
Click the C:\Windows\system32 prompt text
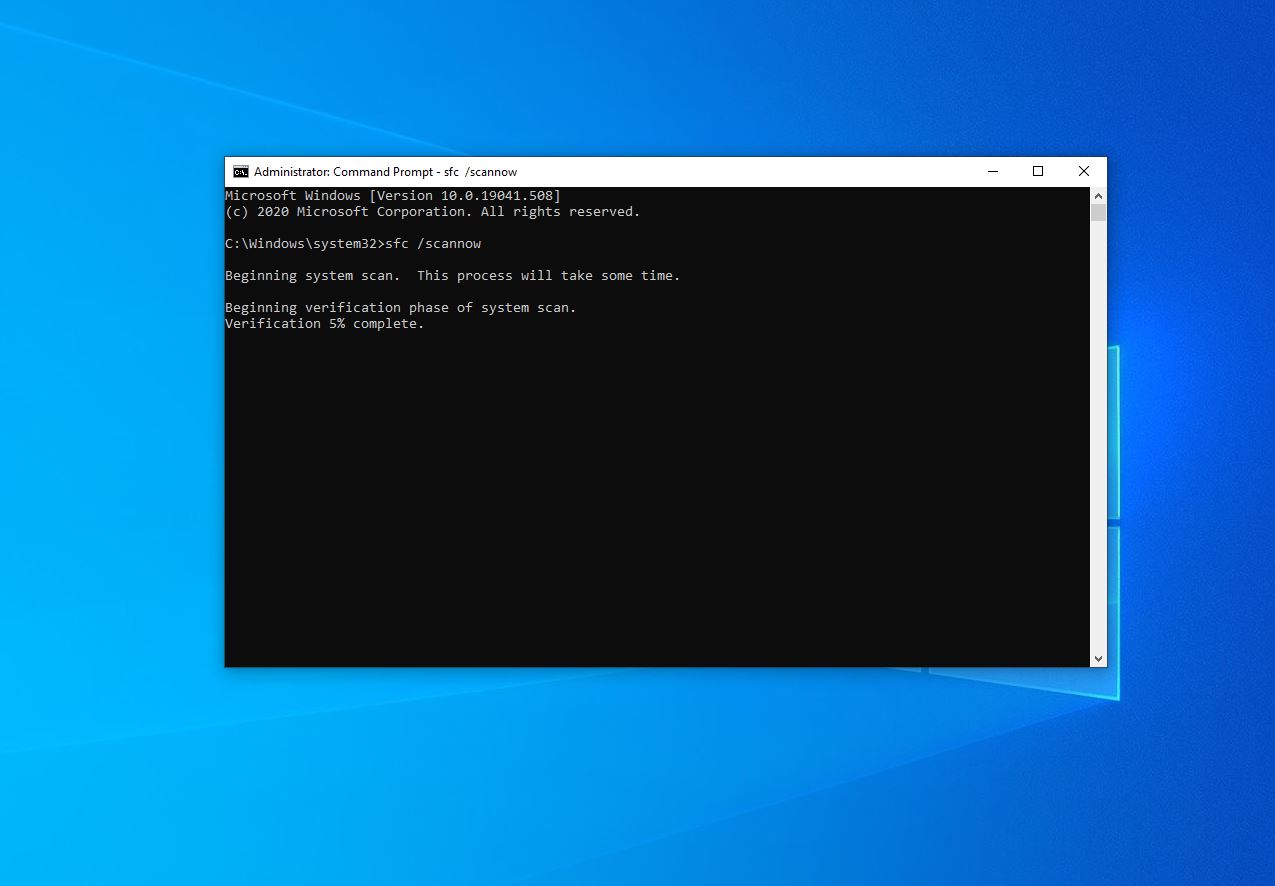[303, 243]
